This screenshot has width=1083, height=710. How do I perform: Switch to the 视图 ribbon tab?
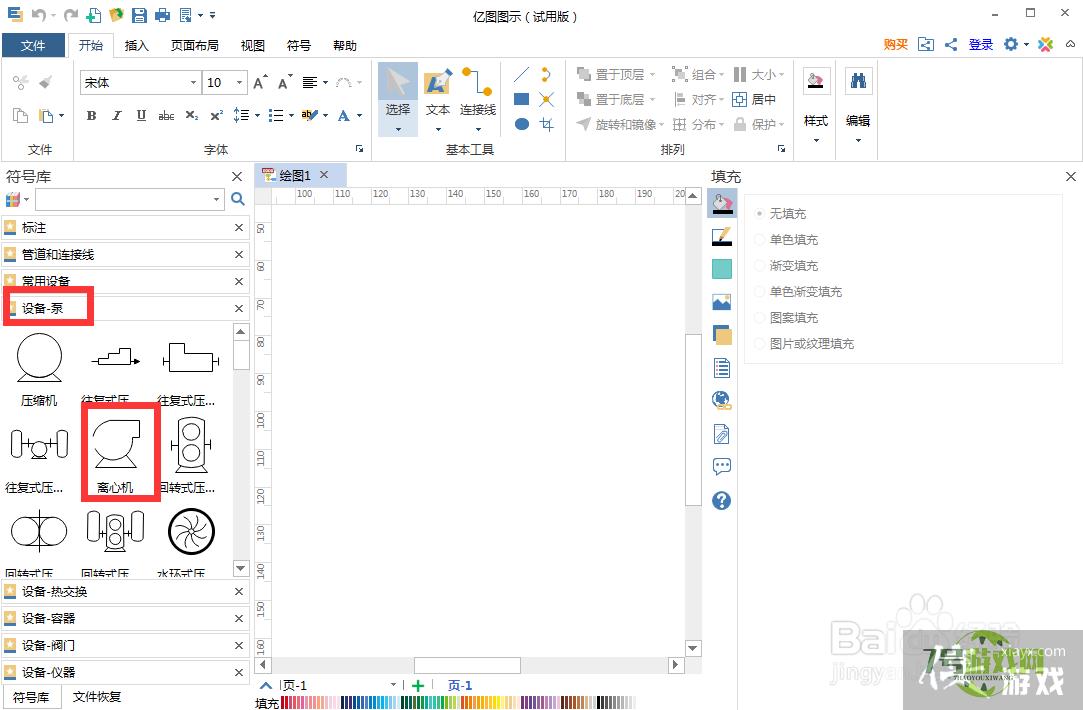coord(253,46)
